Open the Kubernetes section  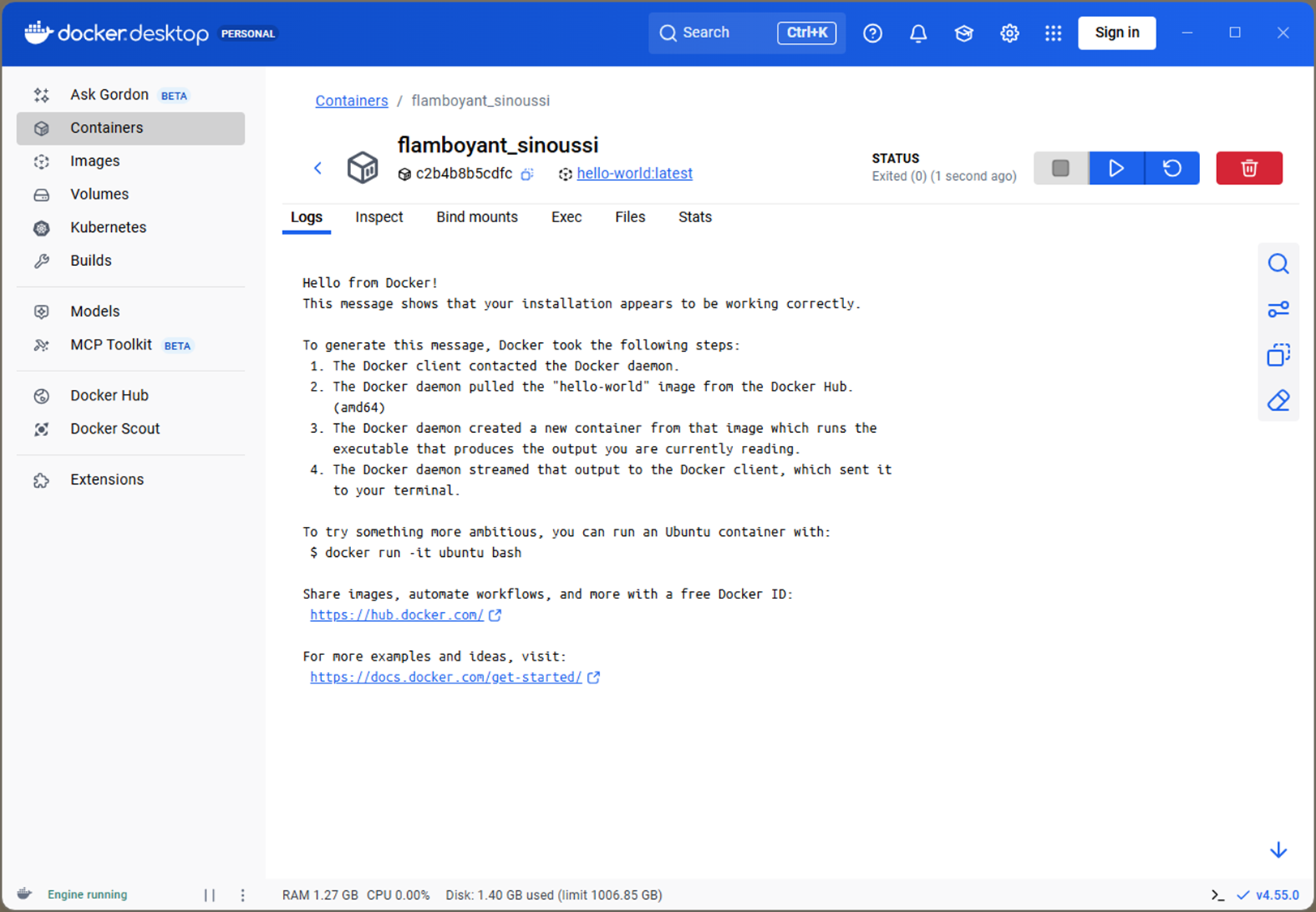[x=131, y=228]
